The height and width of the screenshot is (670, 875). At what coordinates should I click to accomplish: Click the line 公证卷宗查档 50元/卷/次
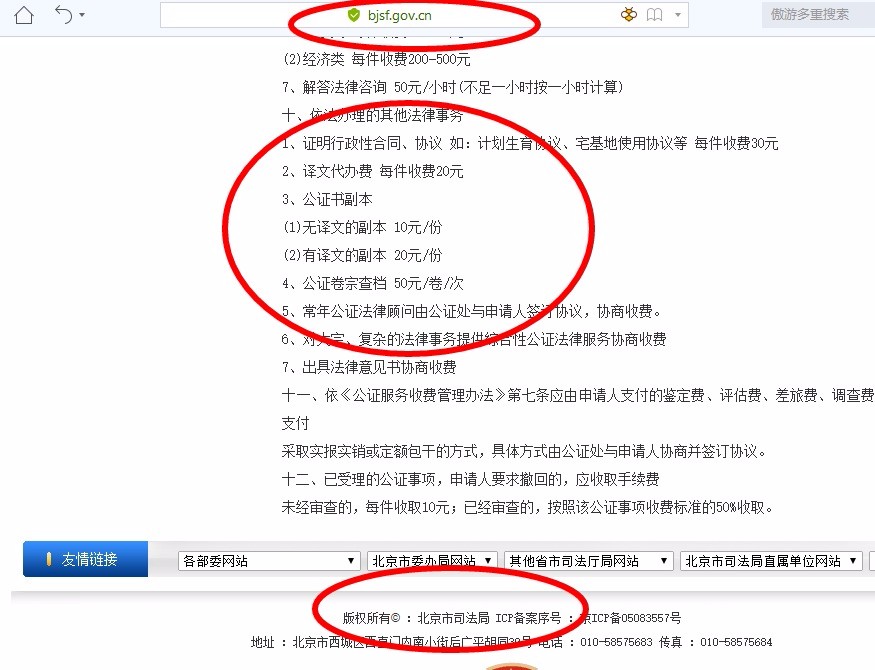(373, 283)
